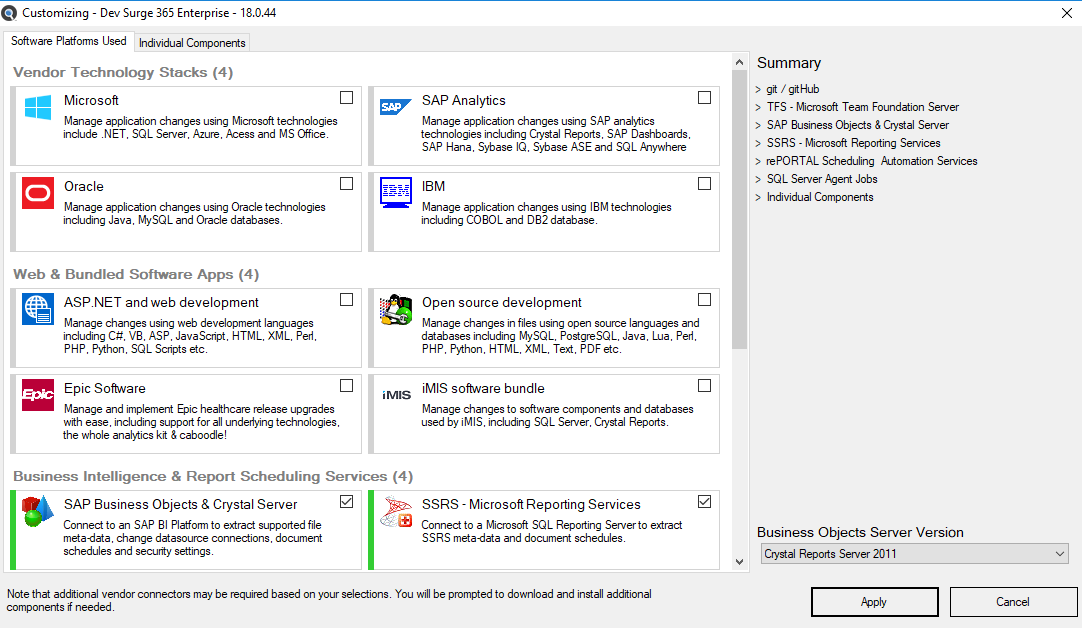
Task: Close the Customizing dialog window
Action: (1066, 13)
